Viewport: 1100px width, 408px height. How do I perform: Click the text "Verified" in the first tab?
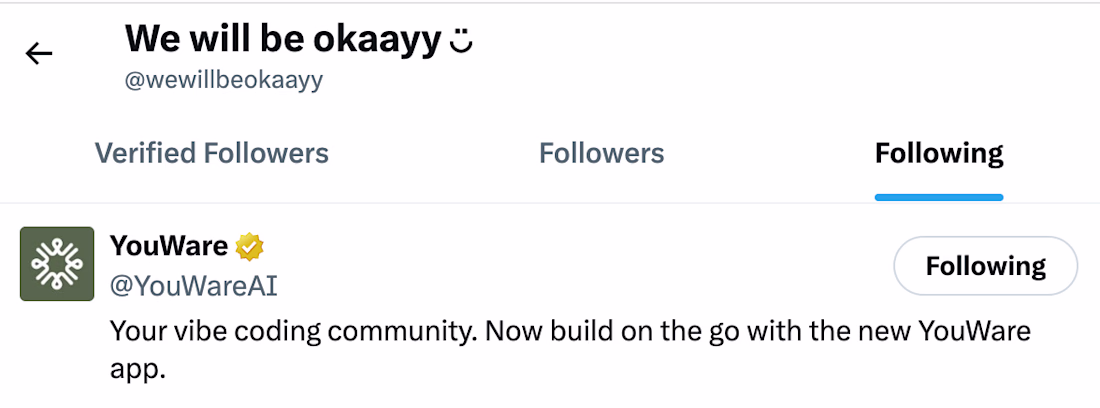[146, 153]
